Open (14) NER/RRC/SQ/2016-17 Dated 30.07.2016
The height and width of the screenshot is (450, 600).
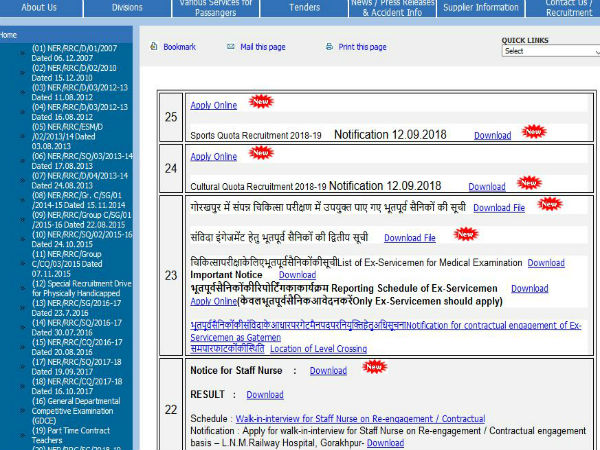pos(77,328)
